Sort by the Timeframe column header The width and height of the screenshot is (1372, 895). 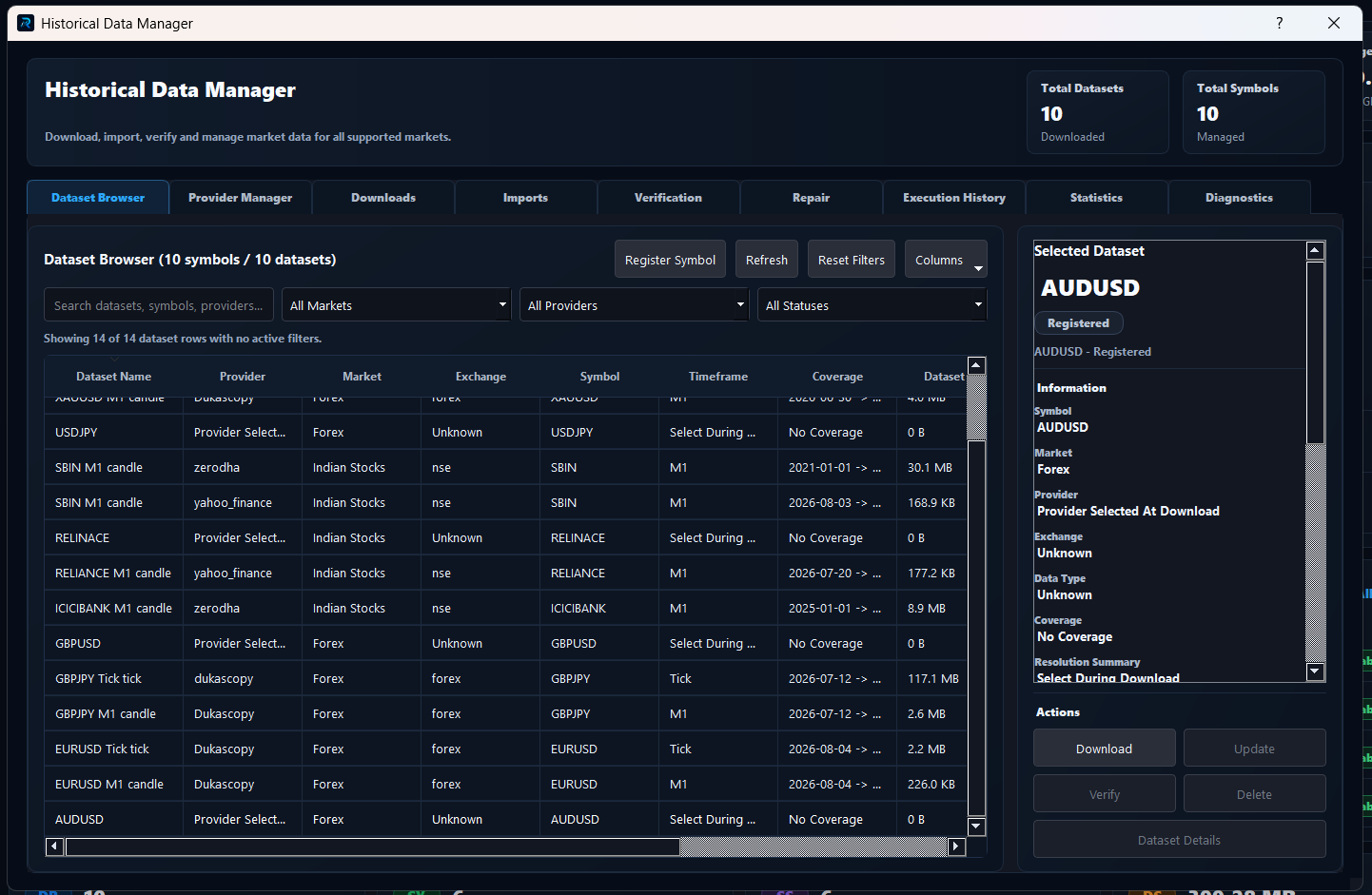[x=718, y=377]
